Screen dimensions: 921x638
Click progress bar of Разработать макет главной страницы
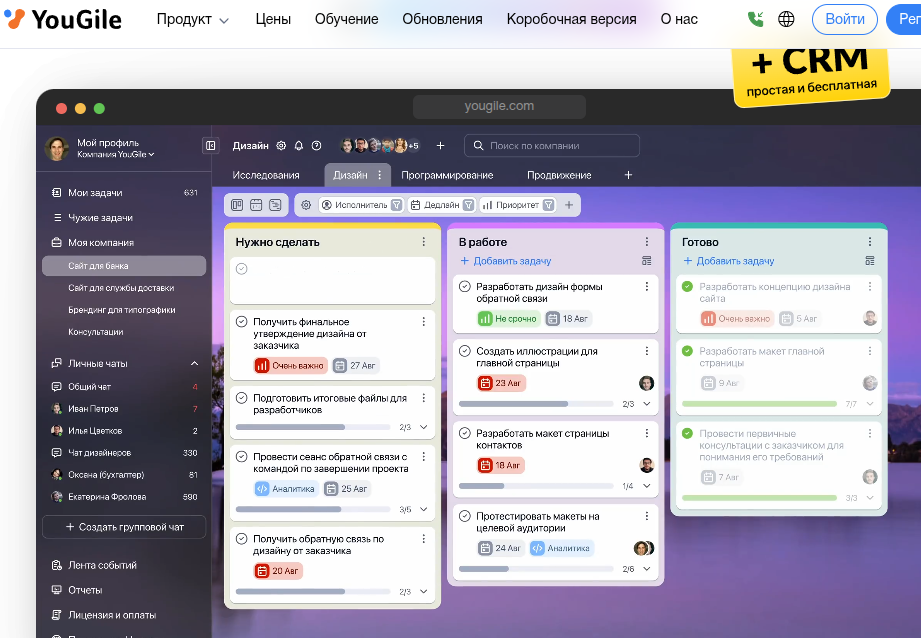tap(759, 404)
